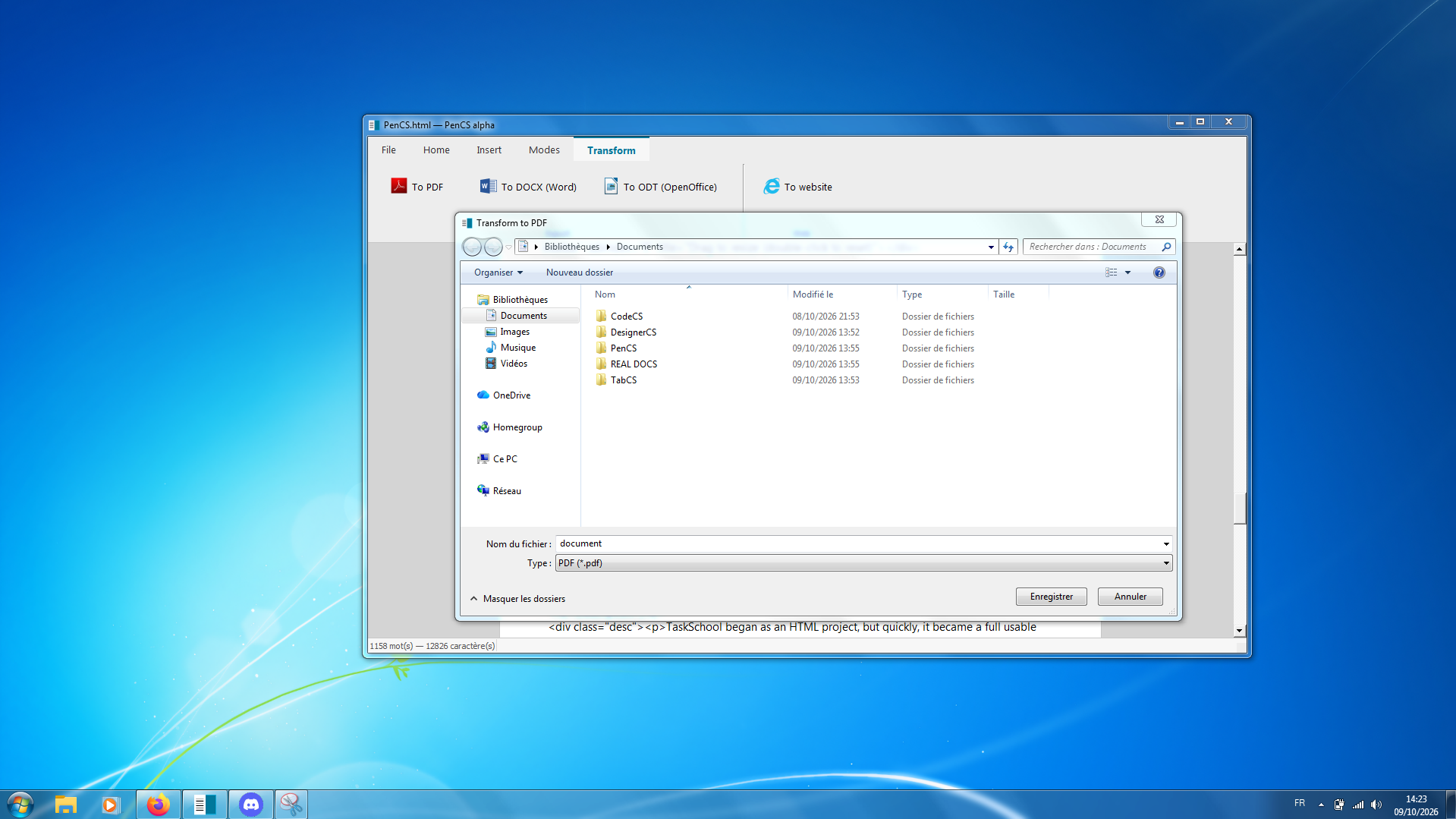
Task: Click PenCS editor scrollbar down arrow
Action: [x=1240, y=631]
